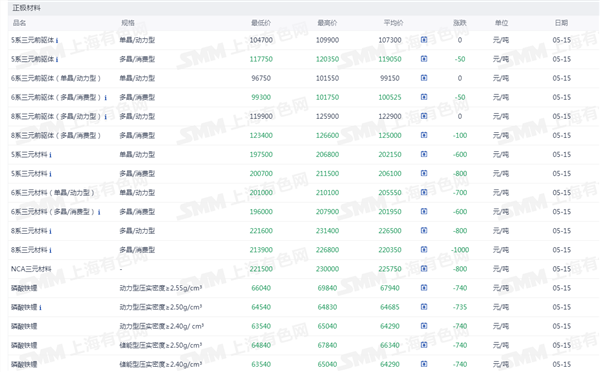This screenshot has height=372, width=600.
Task: Select highest price cell 120350
Action: point(327,59)
